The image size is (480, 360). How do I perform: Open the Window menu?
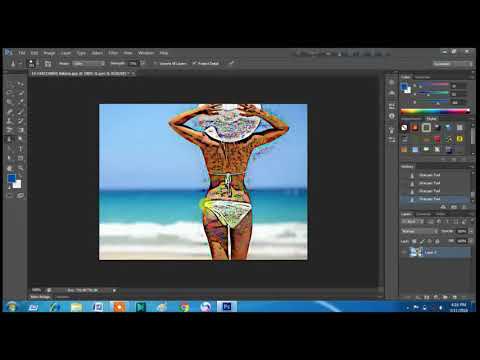coord(146,53)
